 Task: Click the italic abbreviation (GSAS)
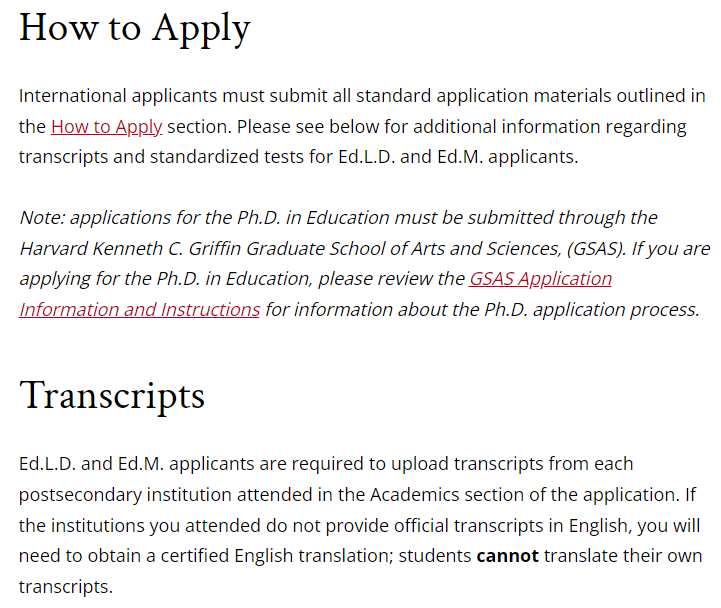(596, 249)
